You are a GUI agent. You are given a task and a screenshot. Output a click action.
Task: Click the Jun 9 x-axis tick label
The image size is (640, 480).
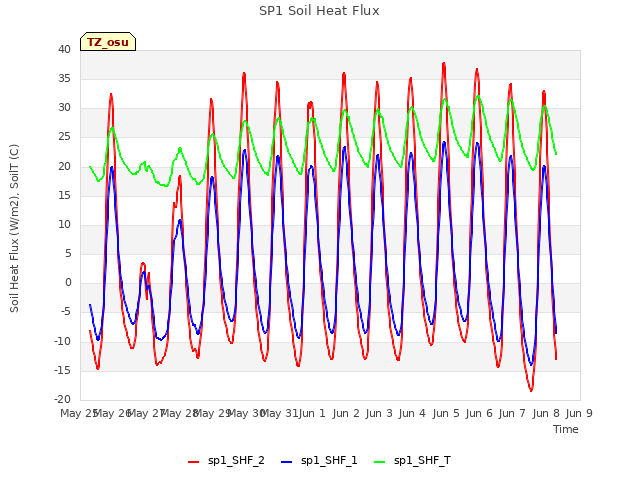pos(579,413)
